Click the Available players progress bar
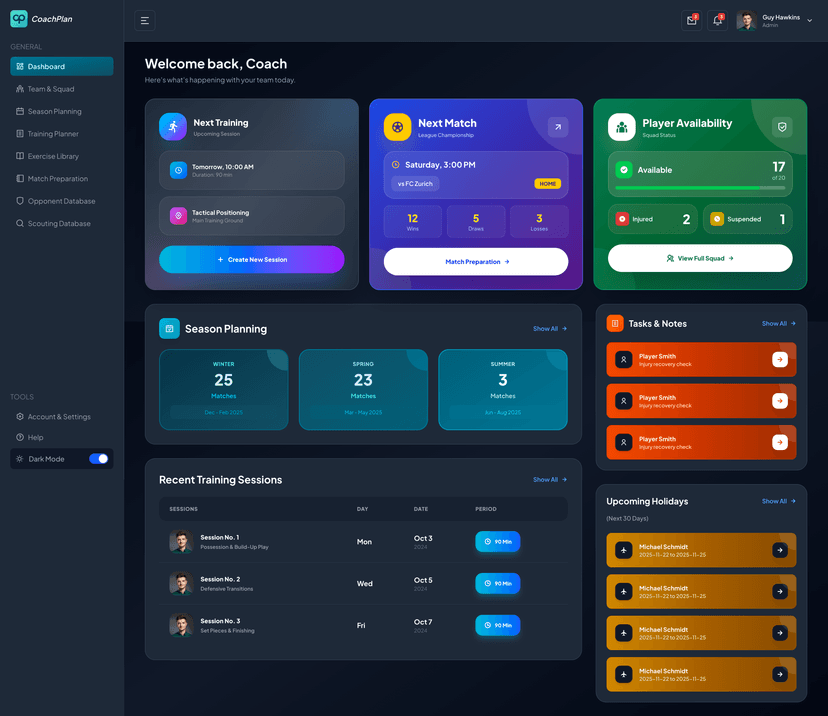 [700, 188]
